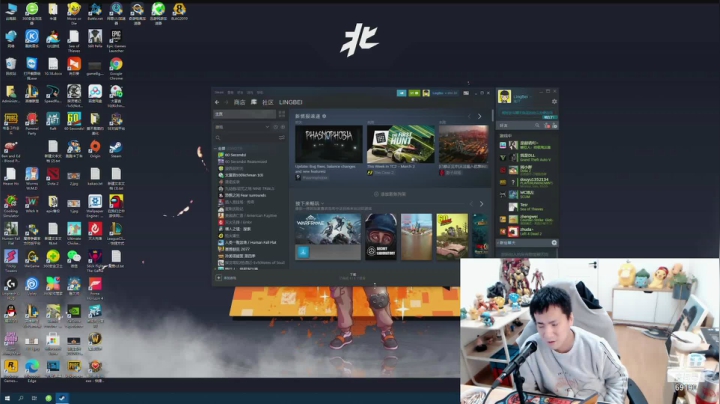Show next Play Next games with the right arrow
720x404 pixels.
point(481,204)
